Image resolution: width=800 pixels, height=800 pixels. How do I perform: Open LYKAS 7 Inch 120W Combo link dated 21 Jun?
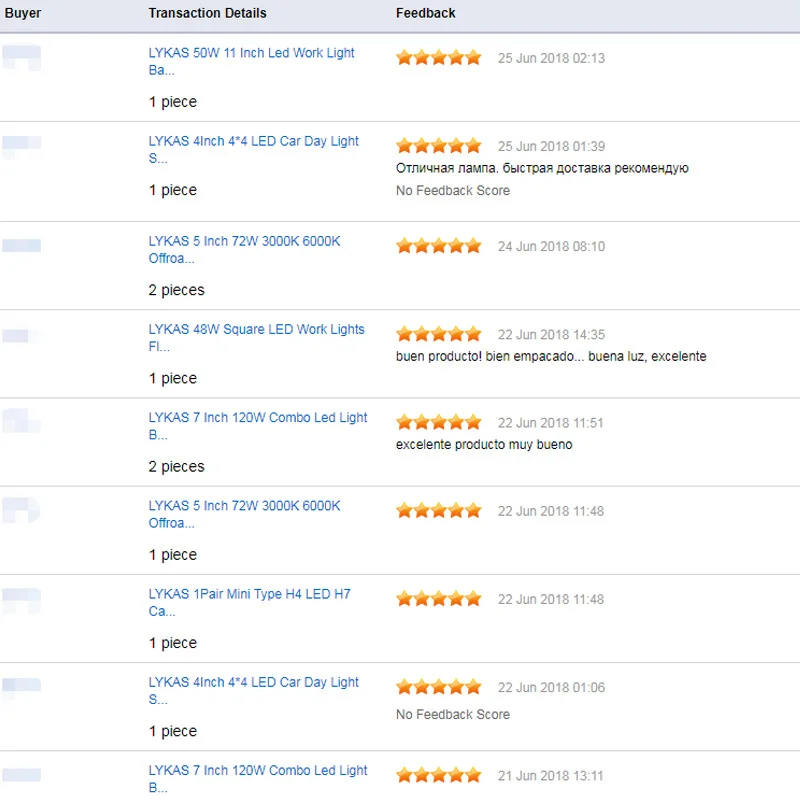(x=258, y=779)
